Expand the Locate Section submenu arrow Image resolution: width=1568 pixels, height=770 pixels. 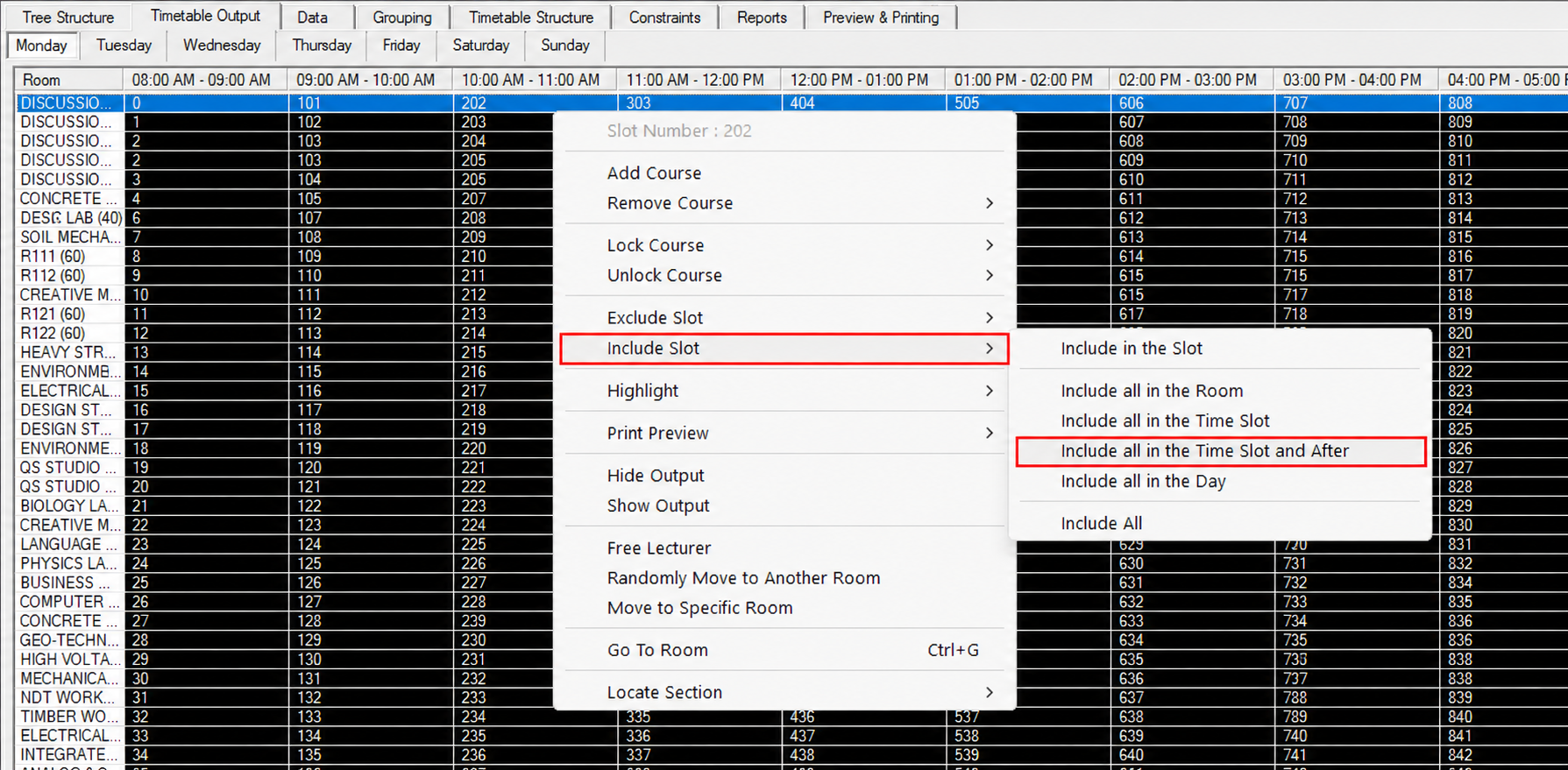989,692
